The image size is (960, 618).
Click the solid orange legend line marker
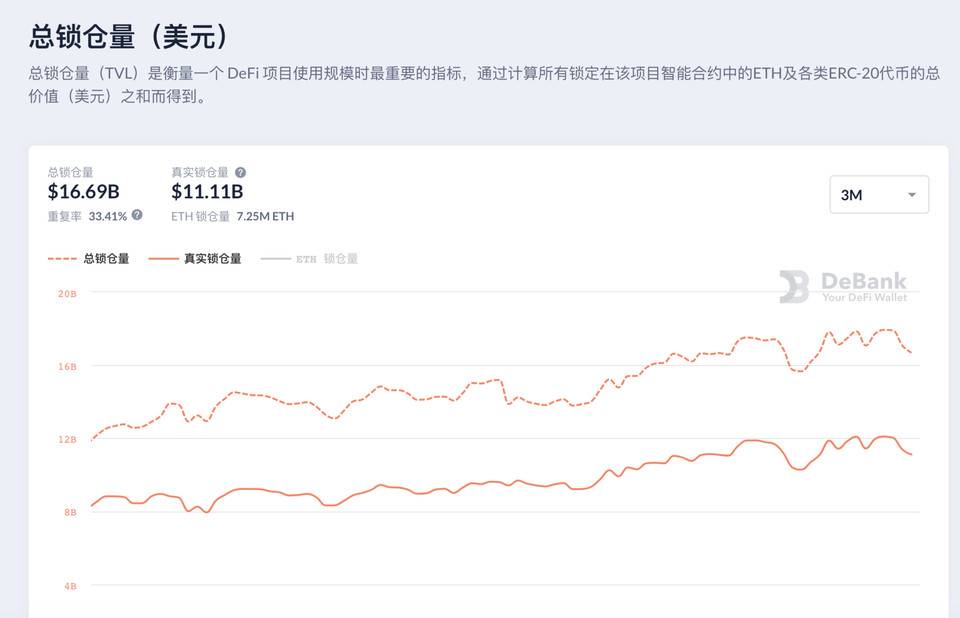pos(164,258)
